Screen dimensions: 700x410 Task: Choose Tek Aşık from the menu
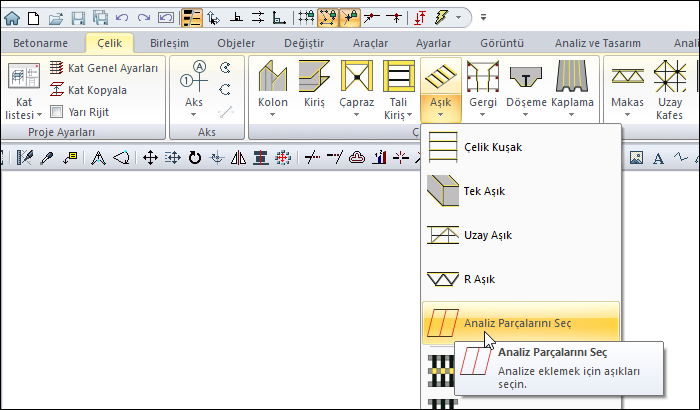pyautogui.click(x=521, y=191)
